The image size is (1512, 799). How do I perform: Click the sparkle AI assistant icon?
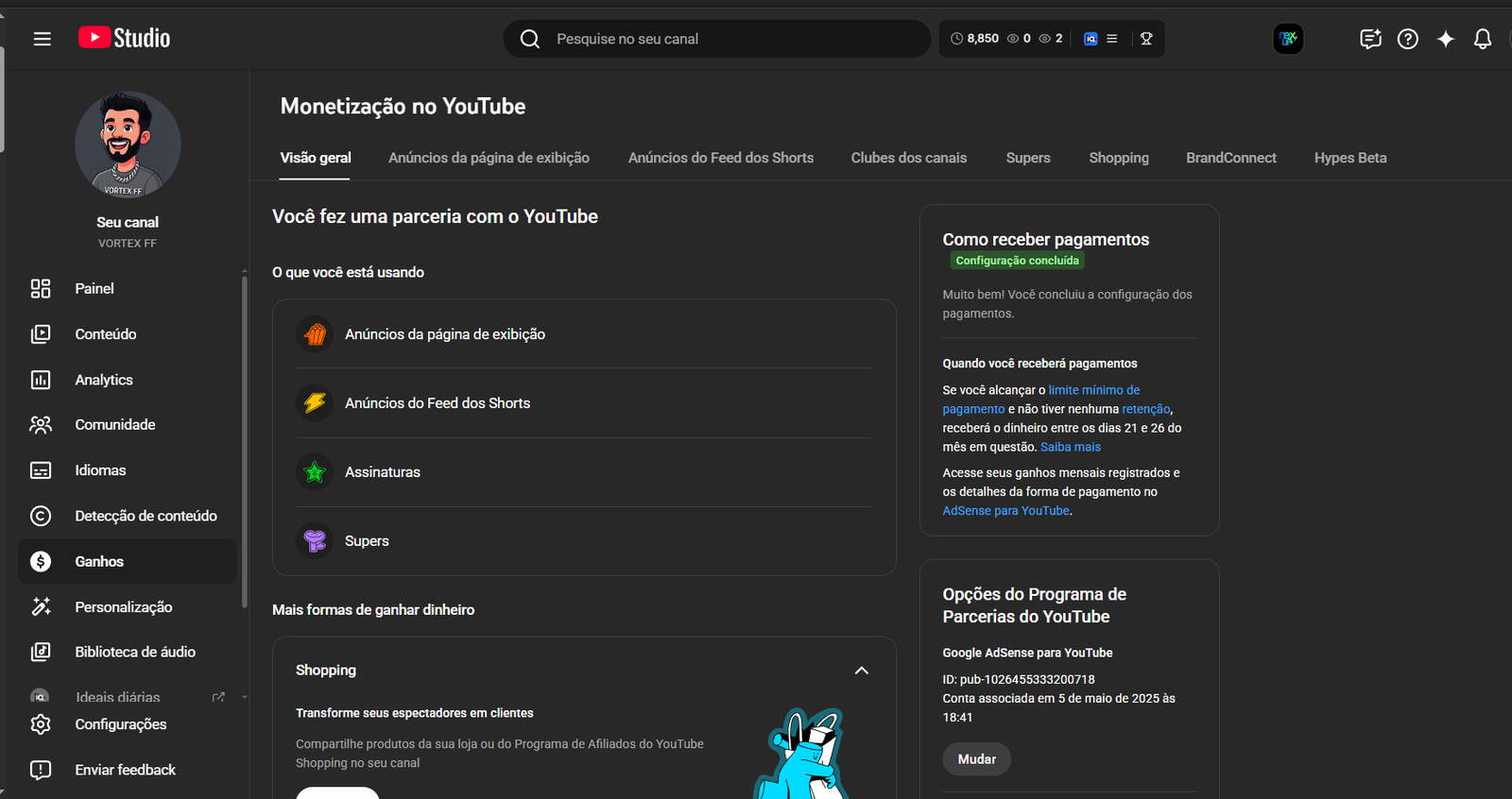(x=1445, y=39)
